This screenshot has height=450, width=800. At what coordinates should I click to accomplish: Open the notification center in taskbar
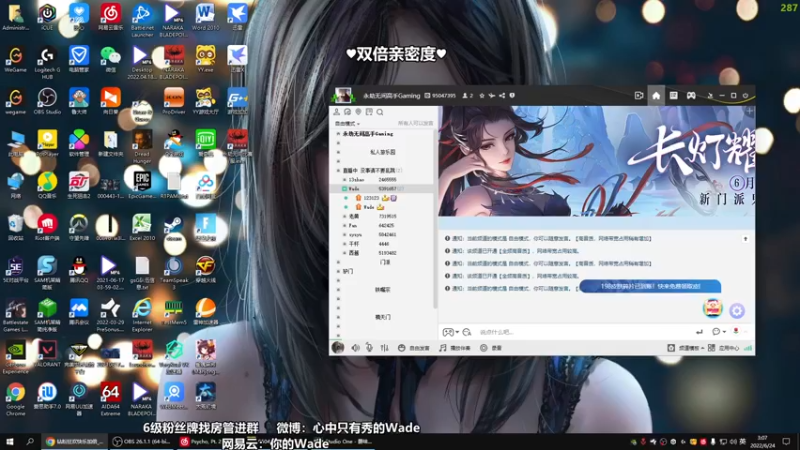(x=786, y=441)
